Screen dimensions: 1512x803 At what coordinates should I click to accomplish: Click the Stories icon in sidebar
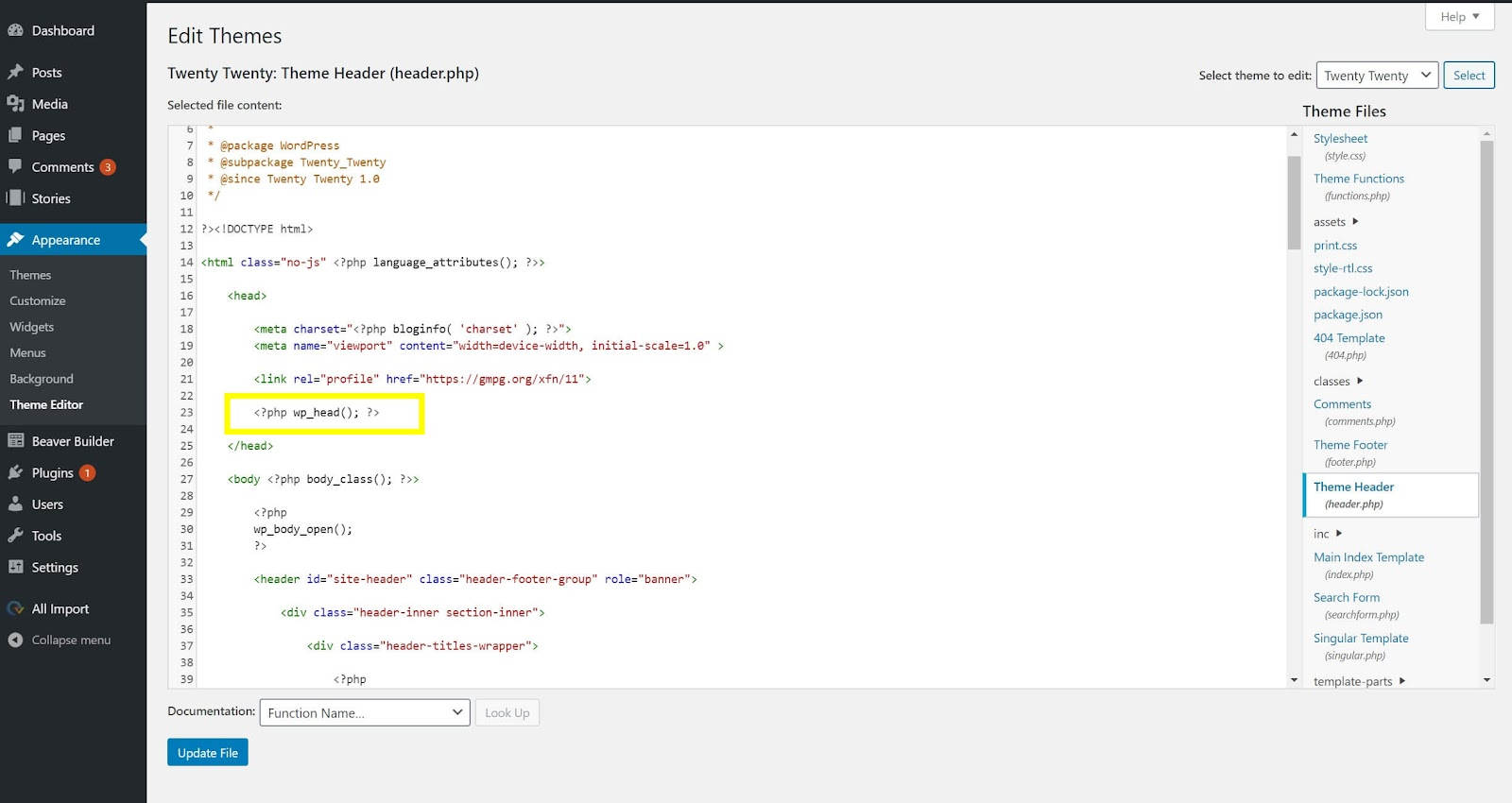click(x=15, y=198)
